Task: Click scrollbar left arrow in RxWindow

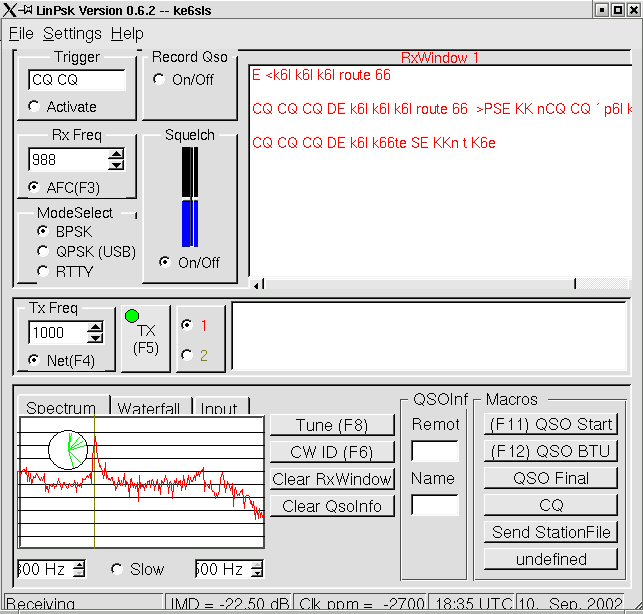Action: pyautogui.click(x=256, y=284)
